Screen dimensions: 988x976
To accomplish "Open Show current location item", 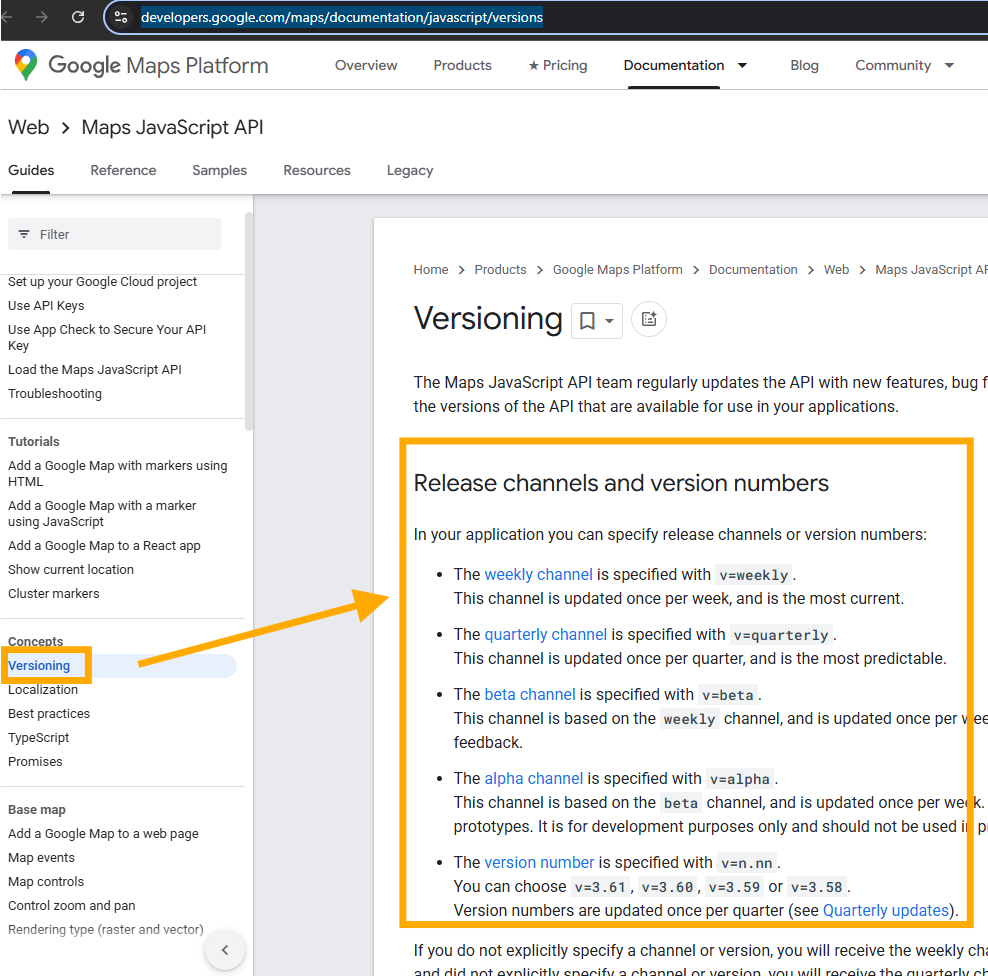I will coord(71,570).
